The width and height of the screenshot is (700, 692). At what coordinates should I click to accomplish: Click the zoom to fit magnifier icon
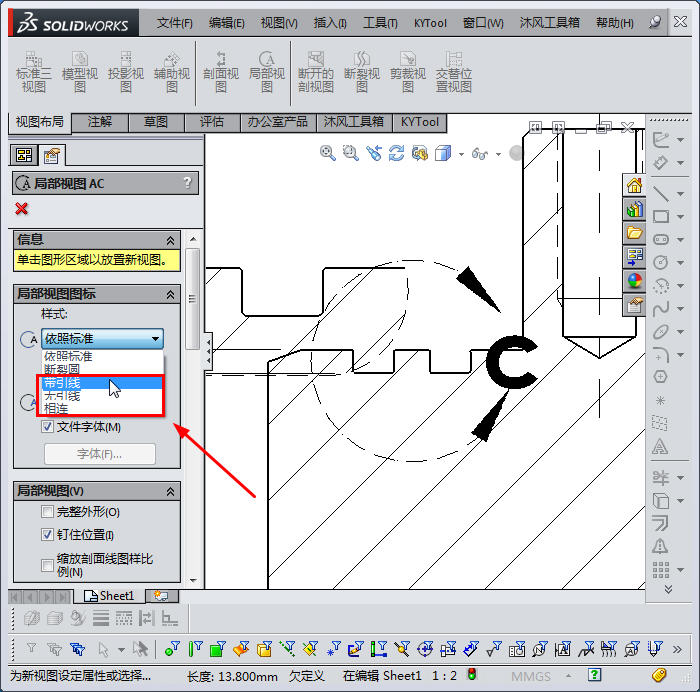click(x=328, y=153)
